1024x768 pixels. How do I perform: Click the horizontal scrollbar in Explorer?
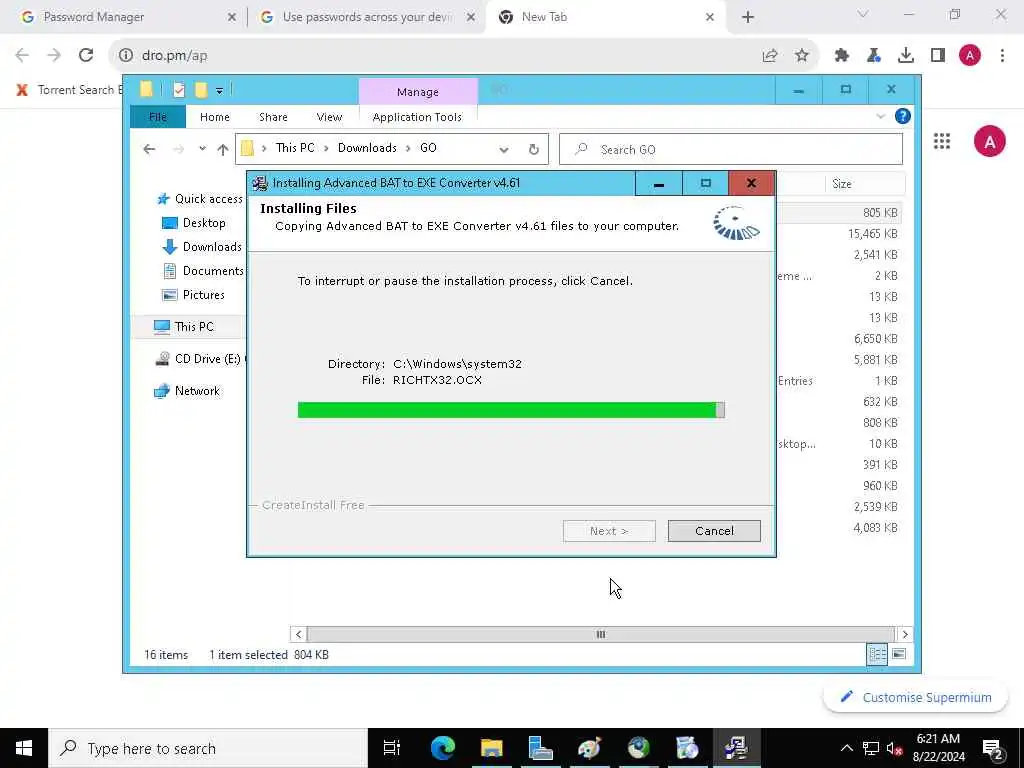[x=600, y=634]
